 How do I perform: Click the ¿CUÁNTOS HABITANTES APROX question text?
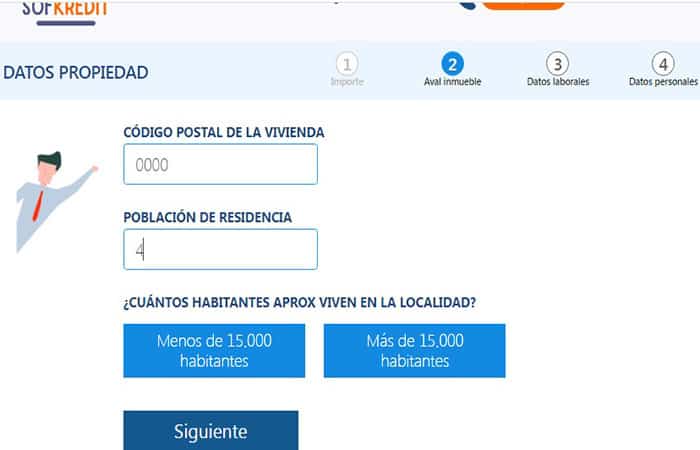click(x=300, y=302)
